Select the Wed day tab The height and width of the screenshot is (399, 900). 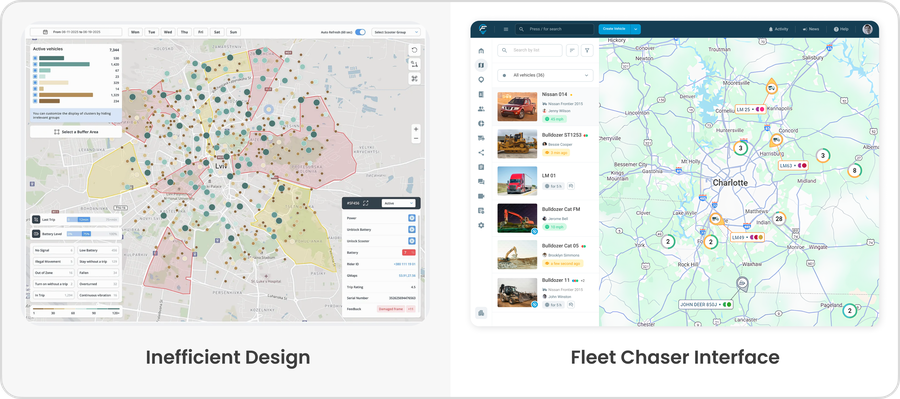click(168, 32)
